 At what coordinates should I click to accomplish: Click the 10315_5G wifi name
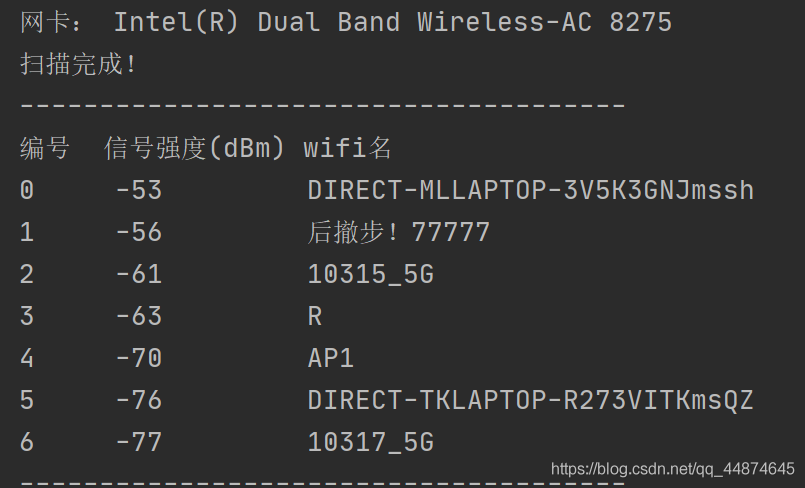370,274
